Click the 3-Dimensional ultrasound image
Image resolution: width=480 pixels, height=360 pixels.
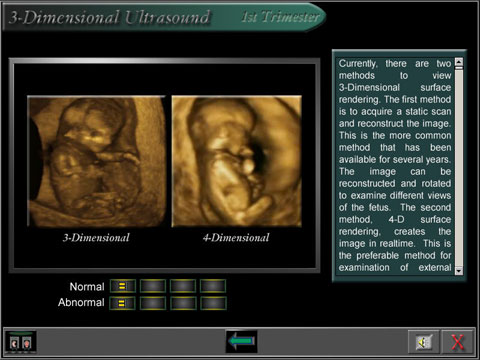tap(97, 162)
